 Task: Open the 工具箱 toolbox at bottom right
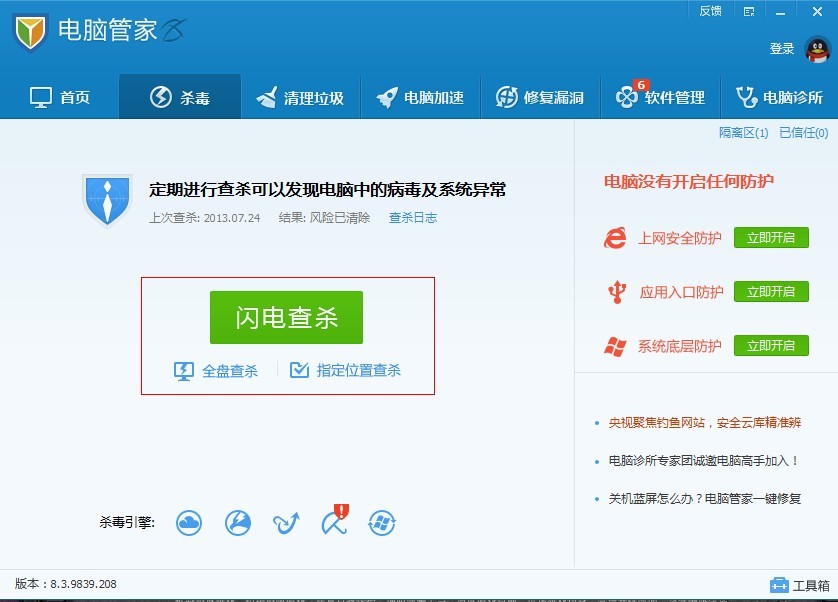tap(799, 584)
